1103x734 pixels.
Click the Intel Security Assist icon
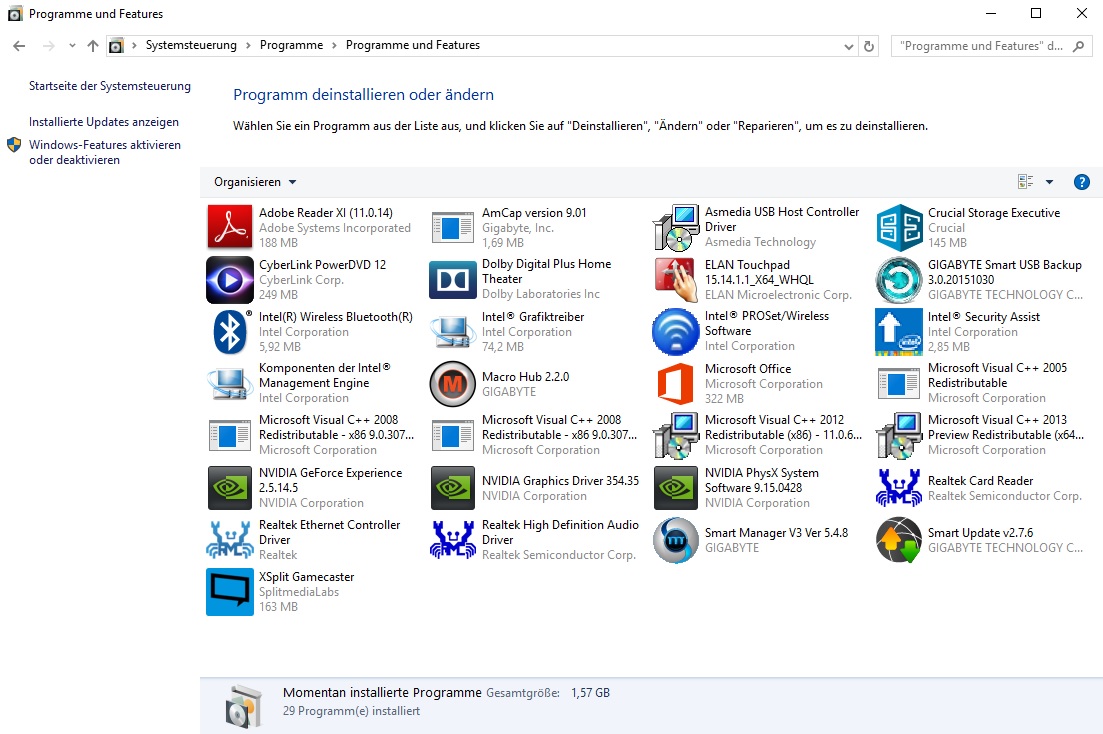(x=899, y=331)
